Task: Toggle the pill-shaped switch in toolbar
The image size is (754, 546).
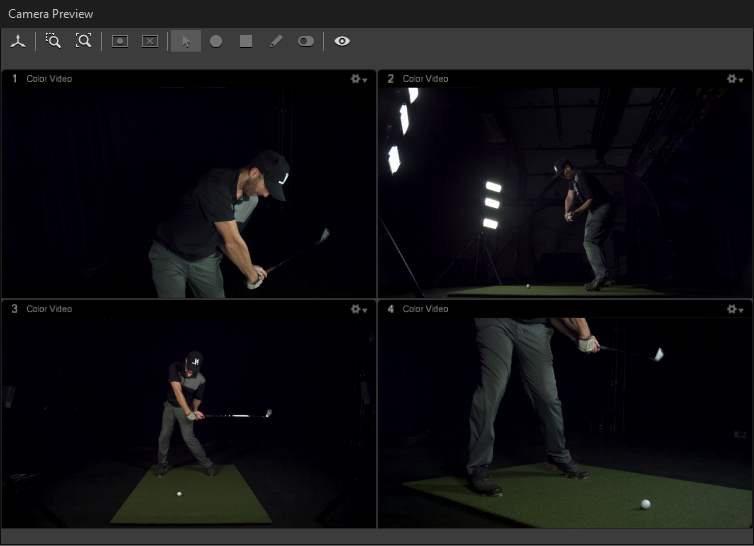Action: (306, 41)
